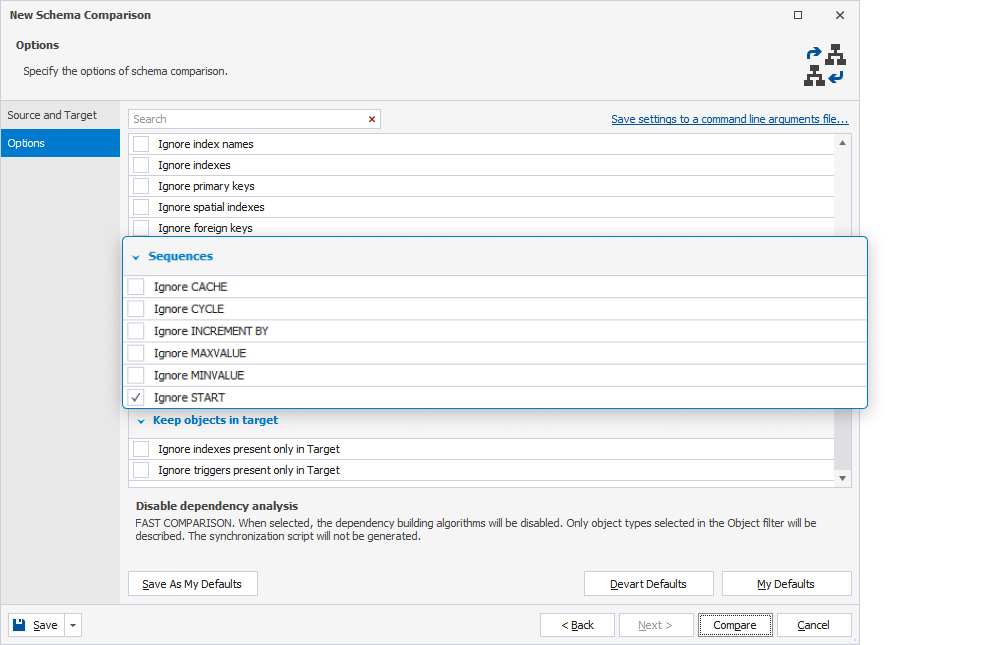Select the Options page in sidebar
The image size is (1000, 645).
click(61, 143)
